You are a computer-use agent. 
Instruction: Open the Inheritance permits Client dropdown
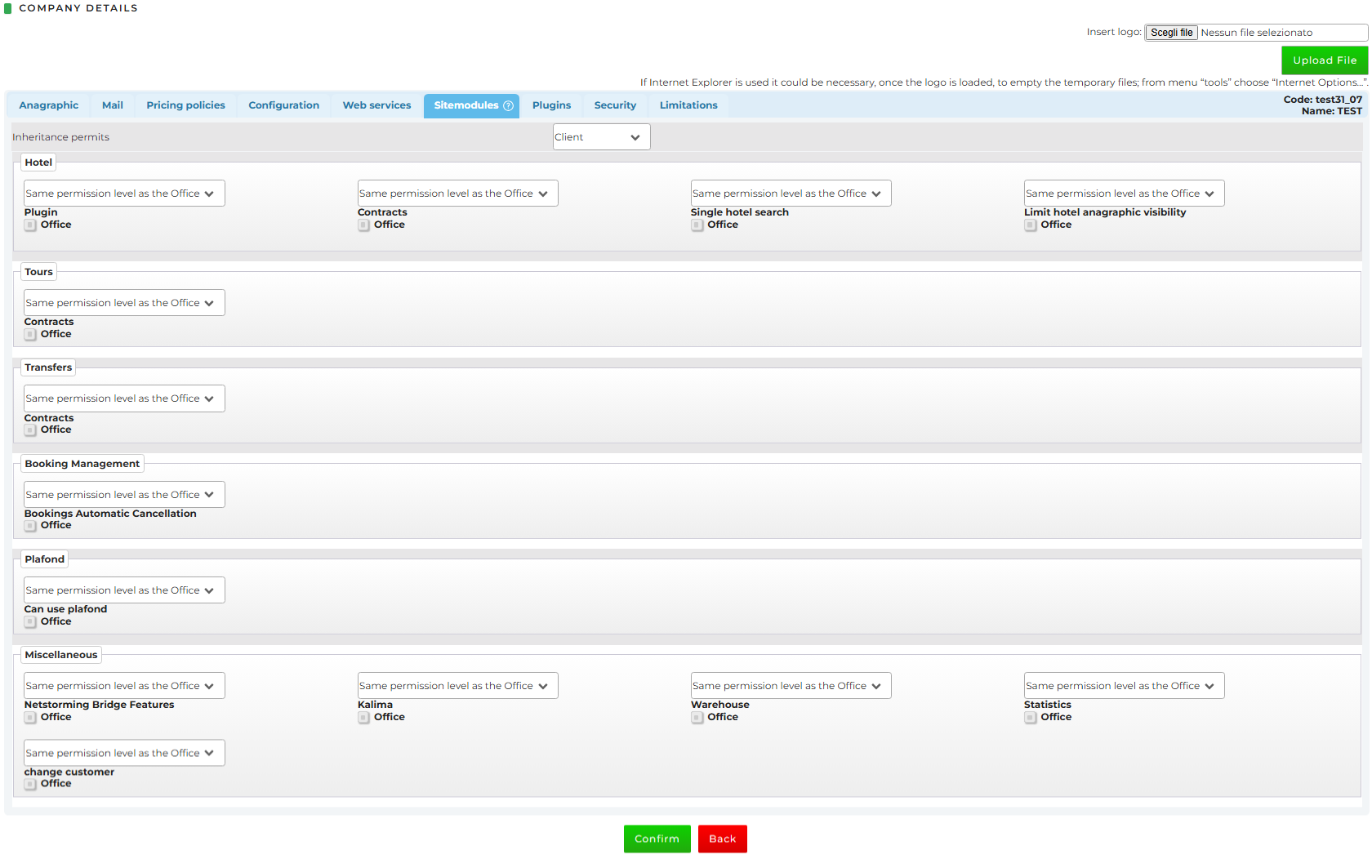point(601,137)
